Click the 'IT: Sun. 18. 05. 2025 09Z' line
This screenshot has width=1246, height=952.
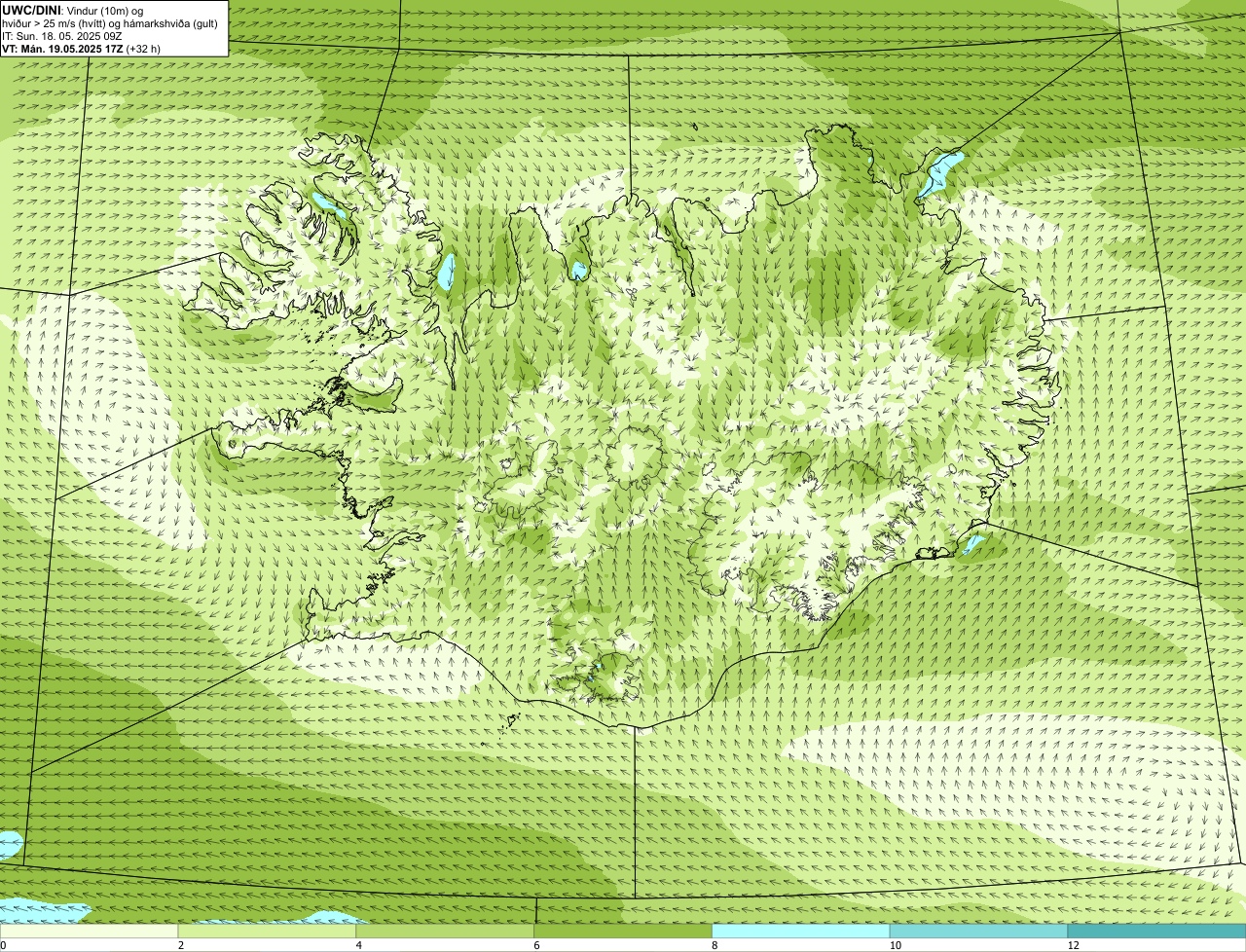[61, 35]
